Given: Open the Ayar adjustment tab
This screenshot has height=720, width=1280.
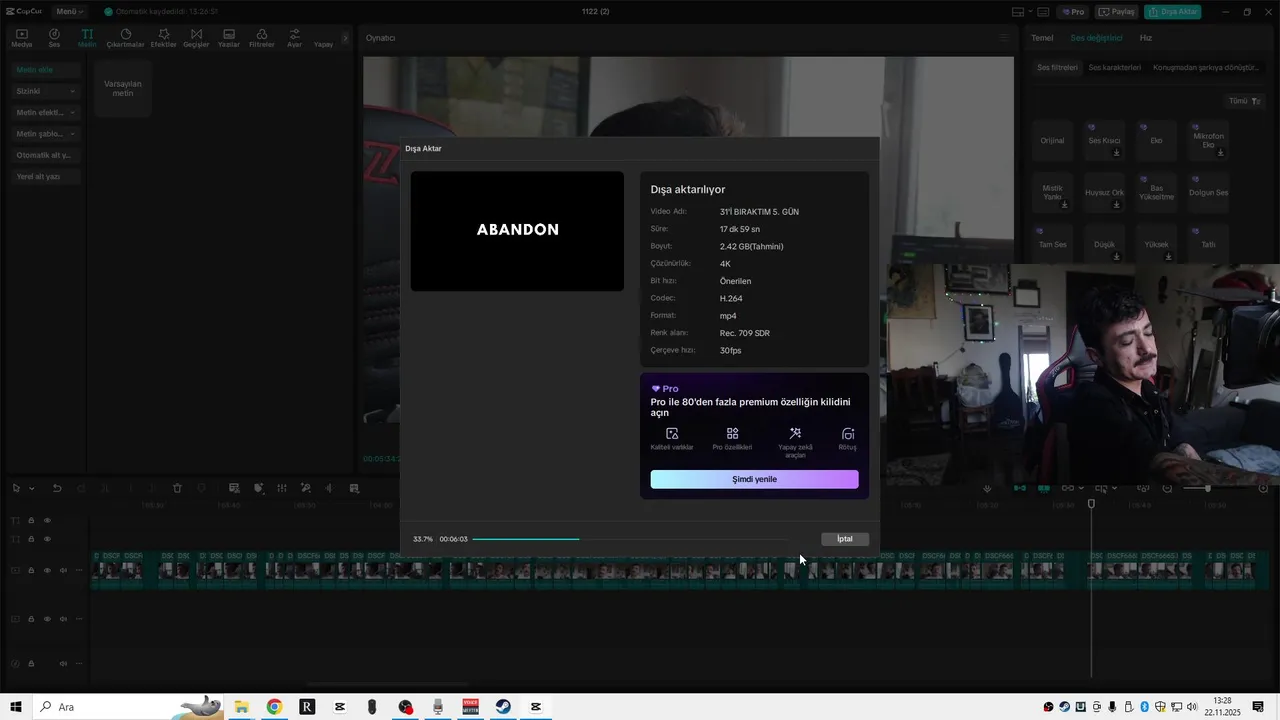Looking at the screenshot, I should coord(294,38).
